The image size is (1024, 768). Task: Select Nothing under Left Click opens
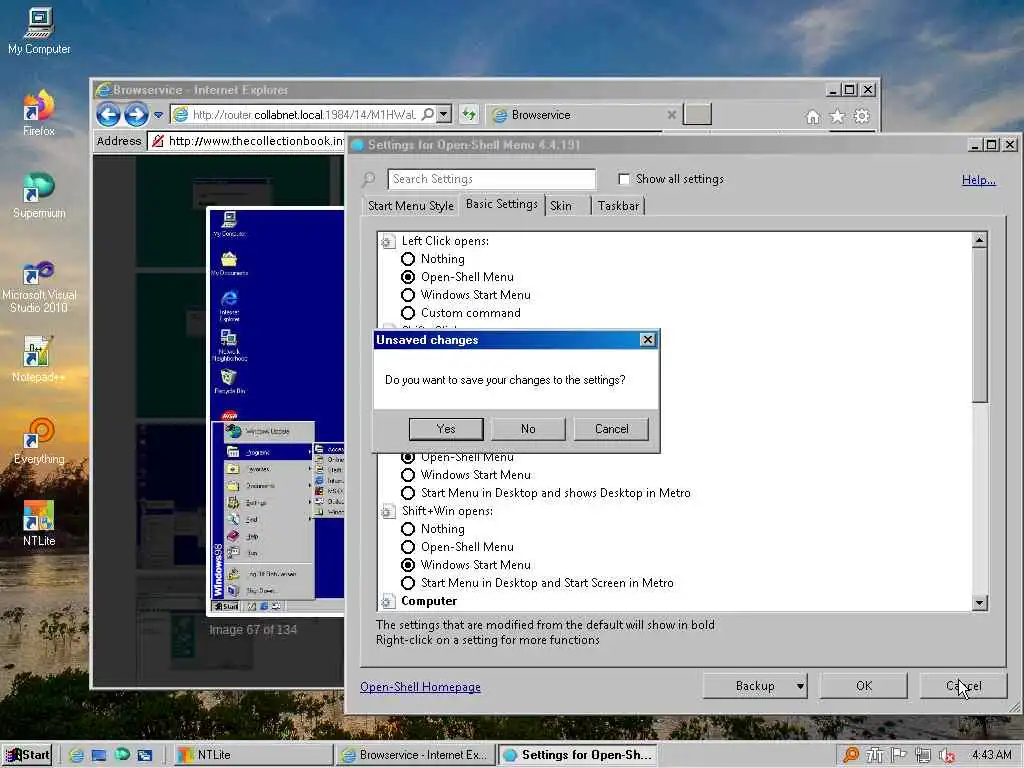(408, 259)
